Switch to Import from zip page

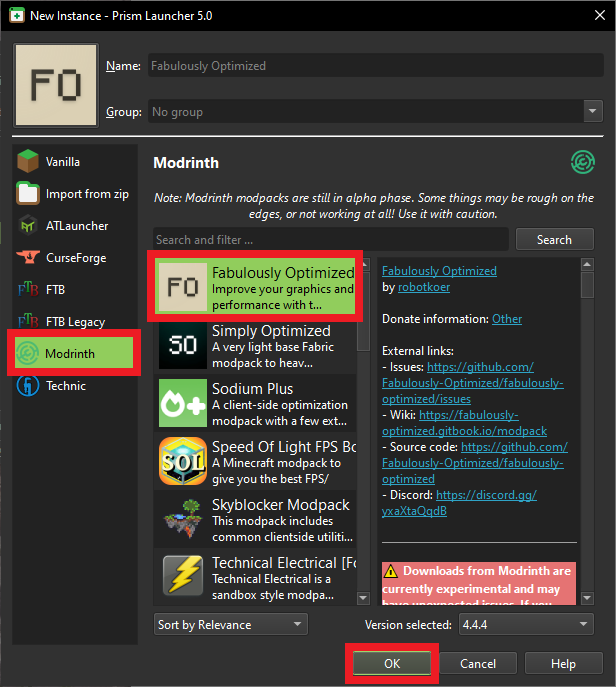coord(74,194)
